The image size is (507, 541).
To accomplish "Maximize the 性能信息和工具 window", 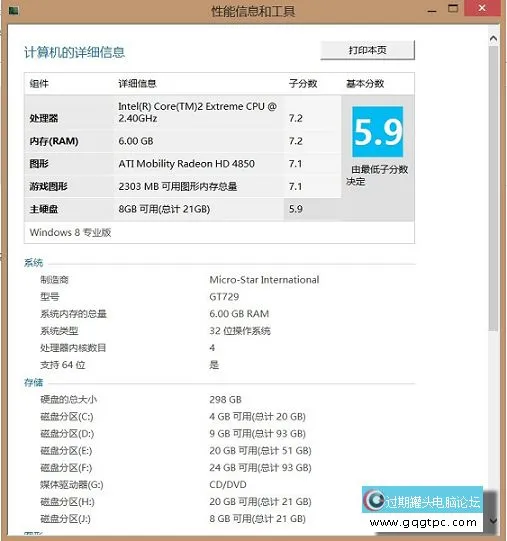I will coord(453,8).
